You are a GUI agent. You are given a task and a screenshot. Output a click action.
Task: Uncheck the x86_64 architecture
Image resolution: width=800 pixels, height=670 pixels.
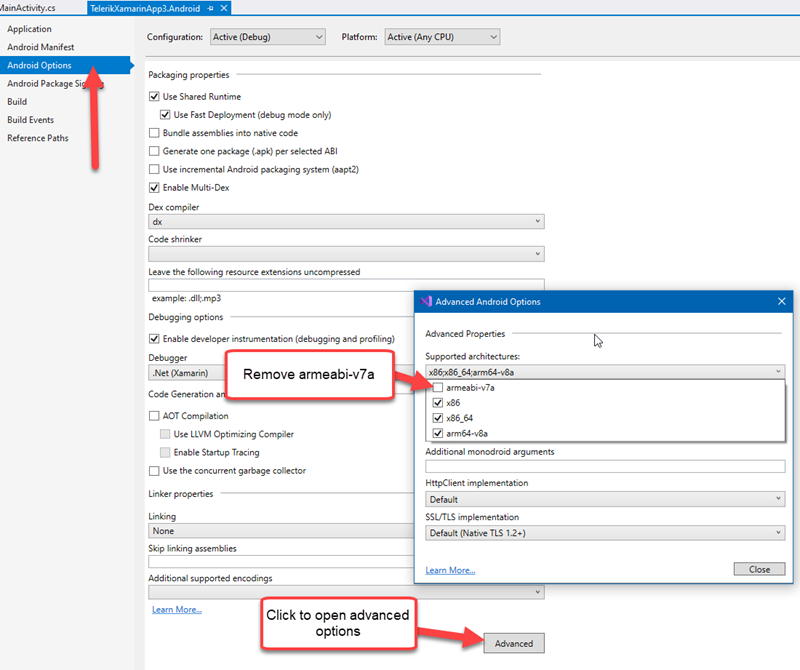click(x=438, y=418)
